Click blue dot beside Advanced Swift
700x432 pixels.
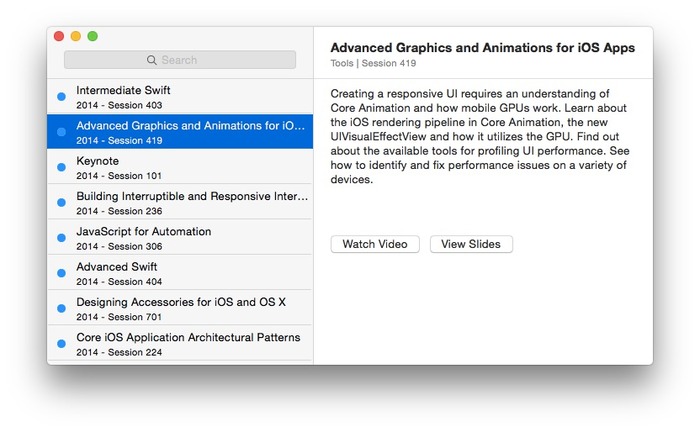click(62, 273)
